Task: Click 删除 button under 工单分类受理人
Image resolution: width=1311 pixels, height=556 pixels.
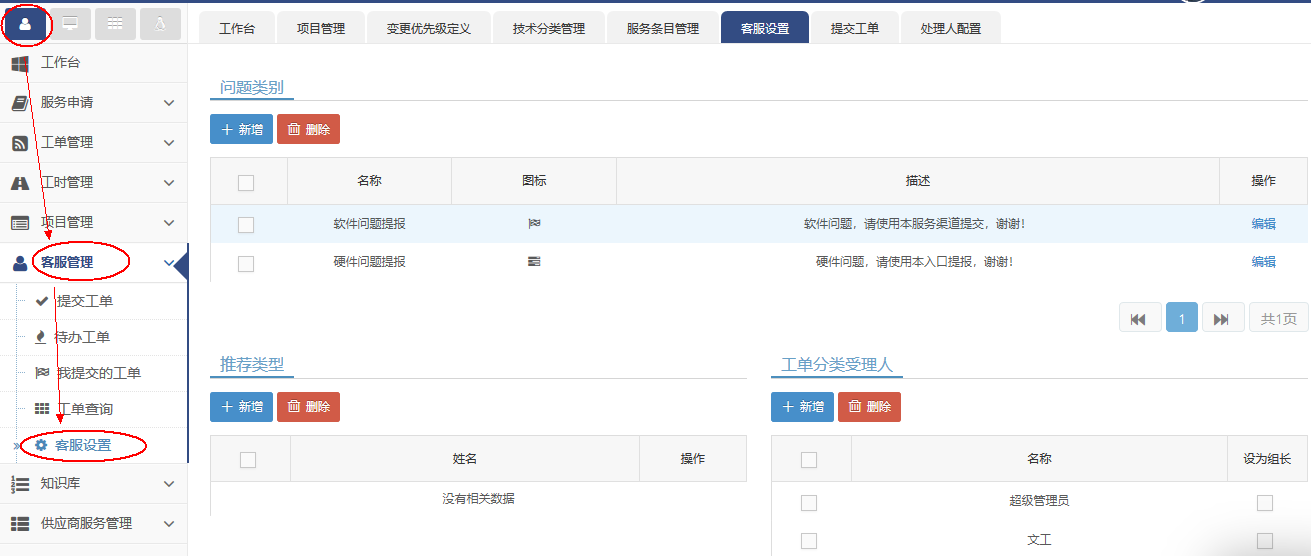Action: click(x=869, y=407)
